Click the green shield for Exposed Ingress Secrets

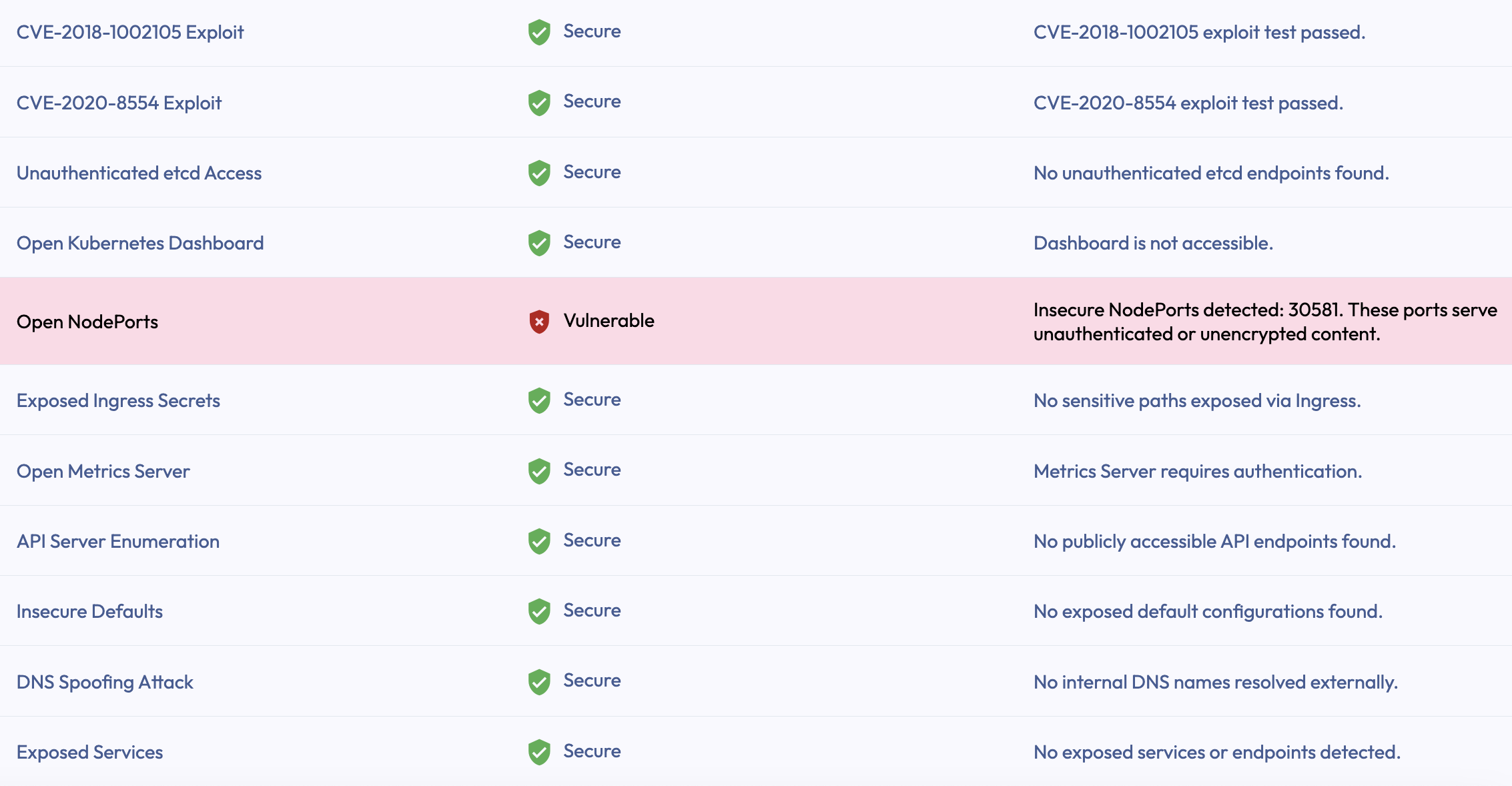[x=539, y=400]
